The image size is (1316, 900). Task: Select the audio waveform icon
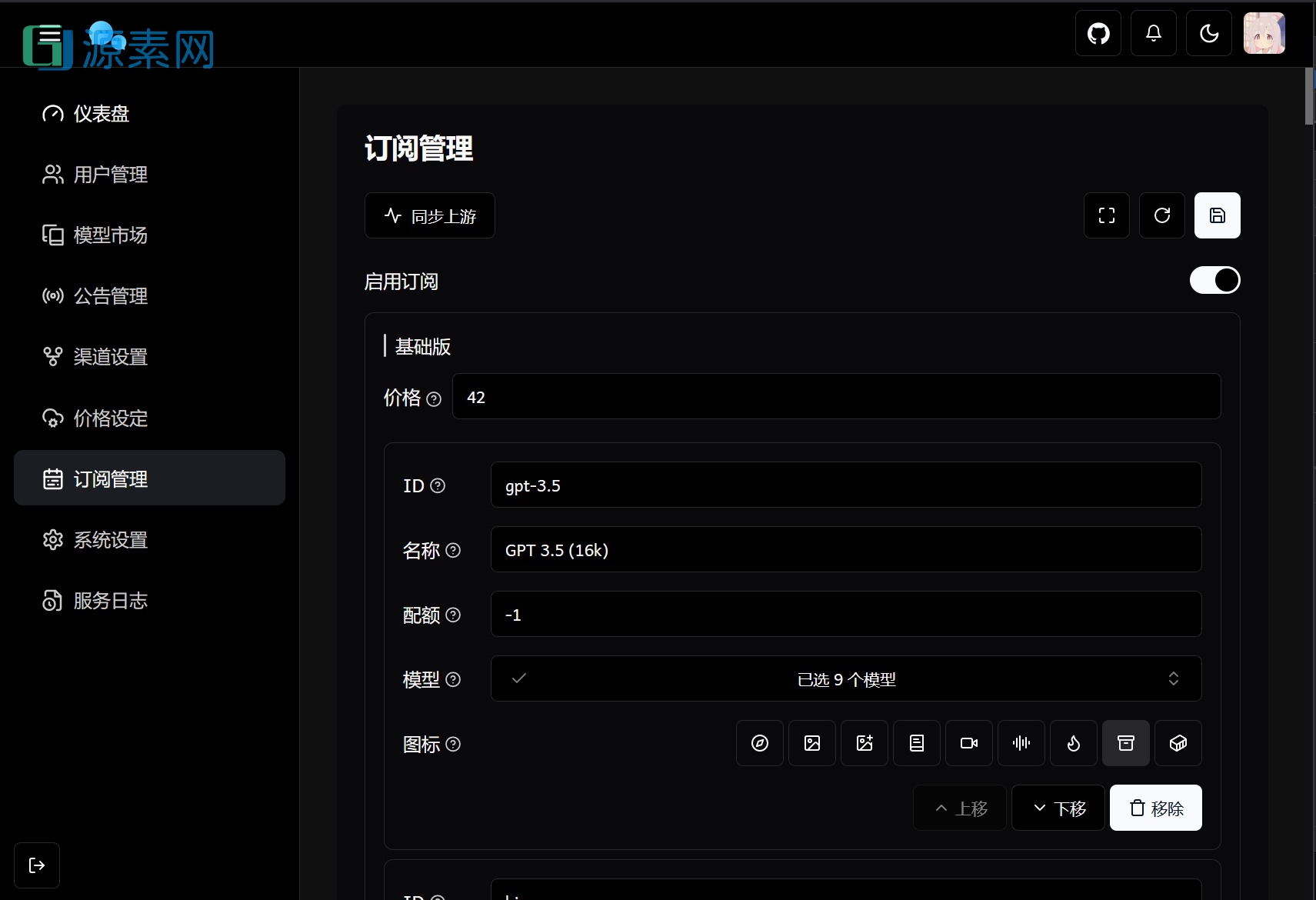coord(1021,743)
